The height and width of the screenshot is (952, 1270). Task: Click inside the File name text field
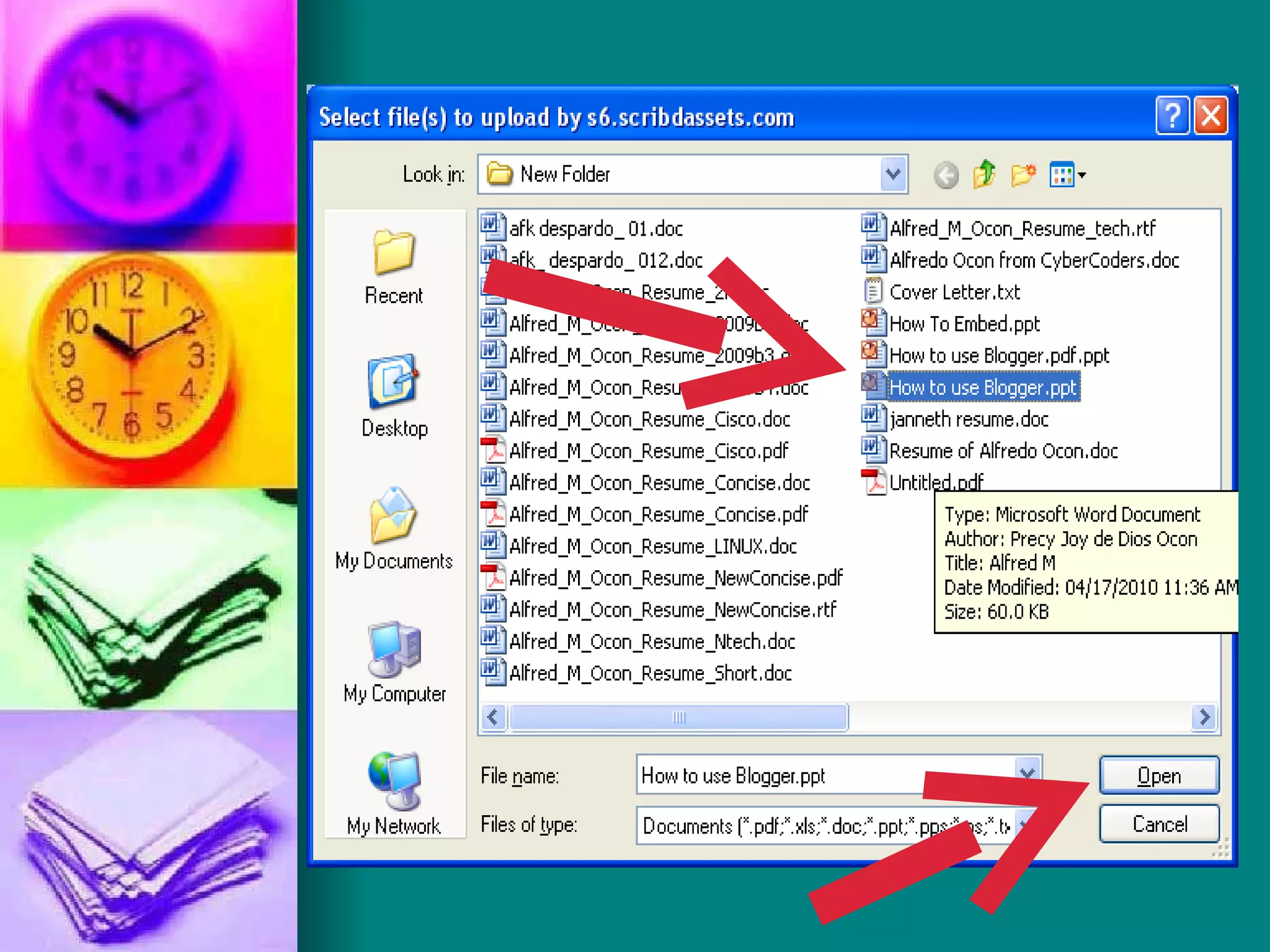[x=775, y=775]
